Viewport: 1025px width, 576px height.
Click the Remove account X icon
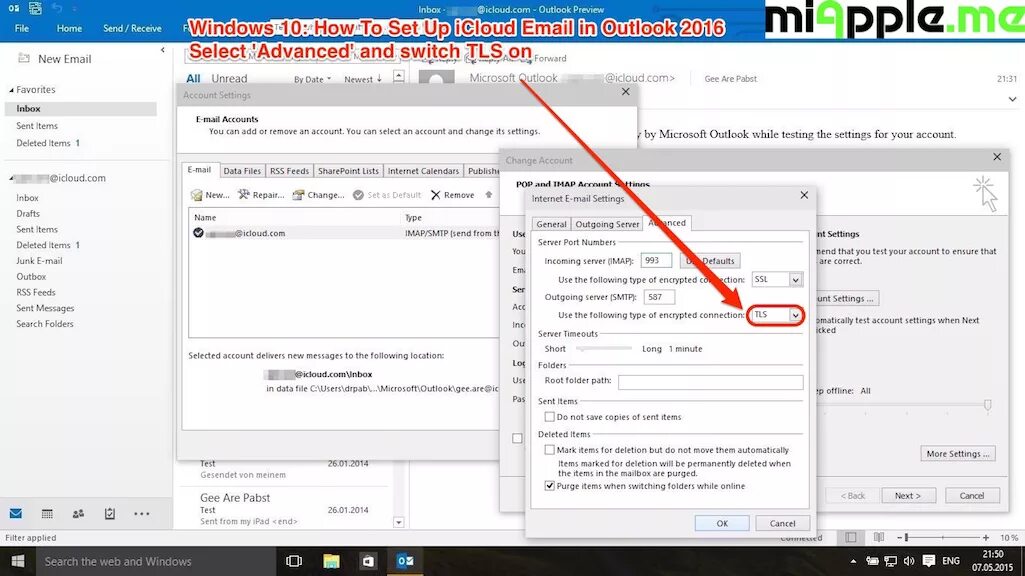pyautogui.click(x=436, y=195)
